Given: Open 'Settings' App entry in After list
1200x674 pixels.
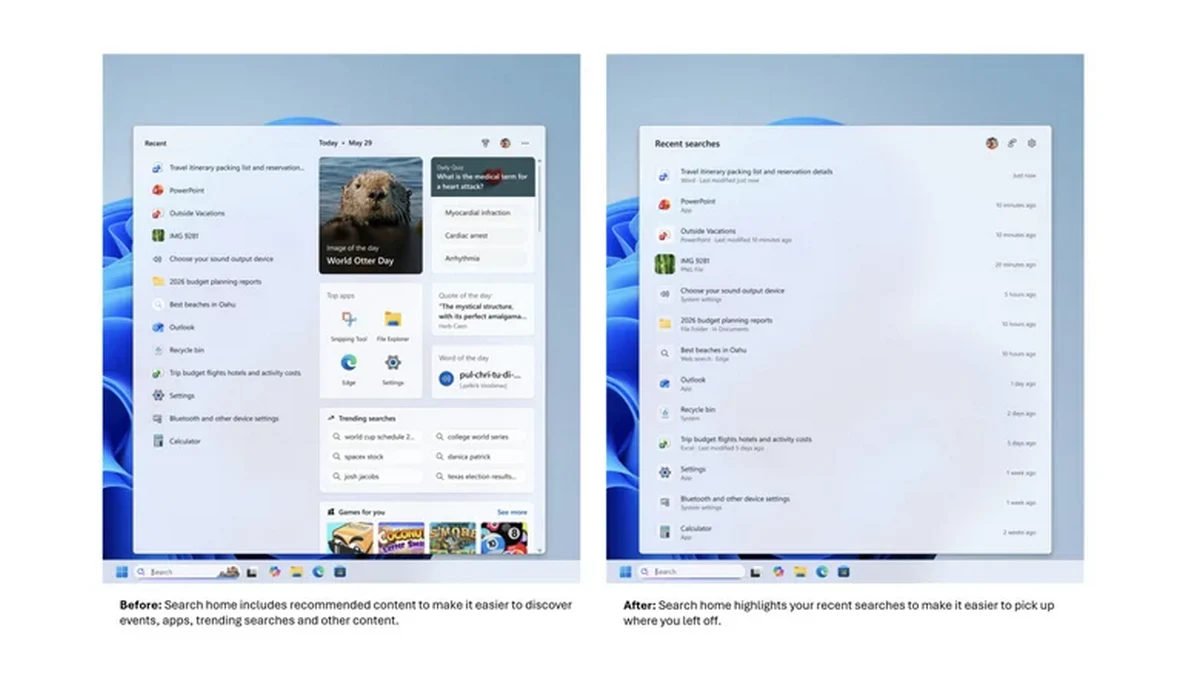Looking at the screenshot, I should [x=846, y=472].
